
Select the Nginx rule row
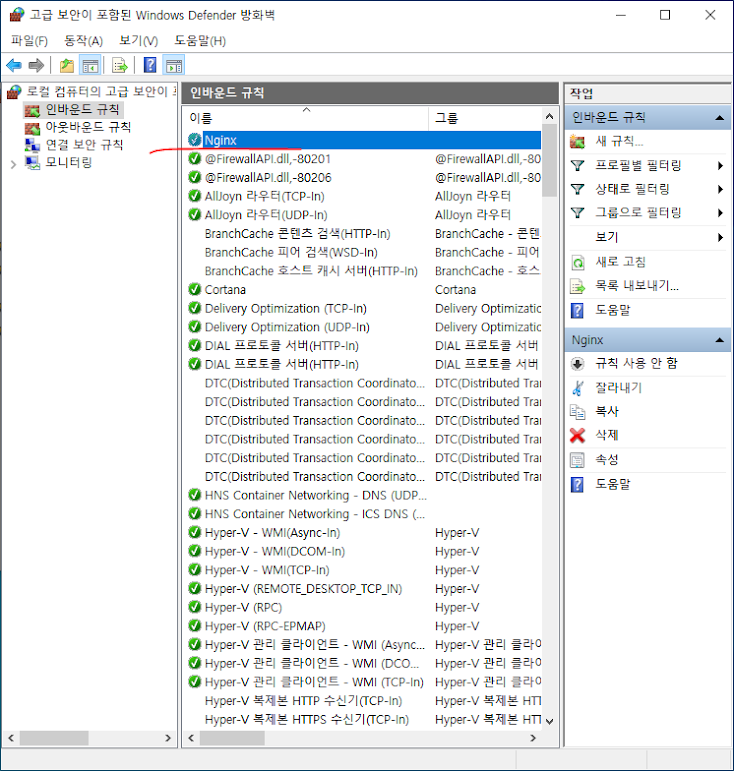364,140
